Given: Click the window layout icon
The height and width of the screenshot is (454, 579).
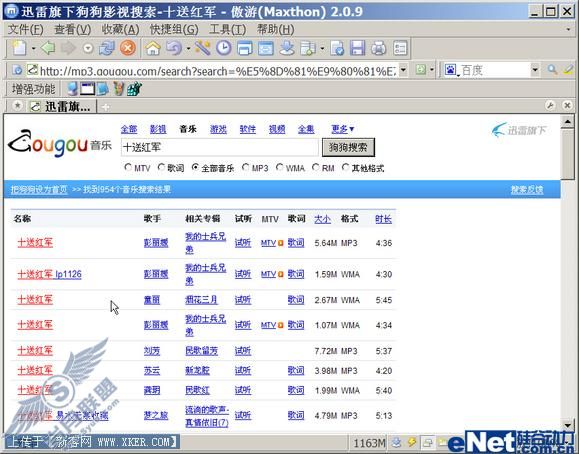Looking at the screenshot, I should tap(244, 48).
